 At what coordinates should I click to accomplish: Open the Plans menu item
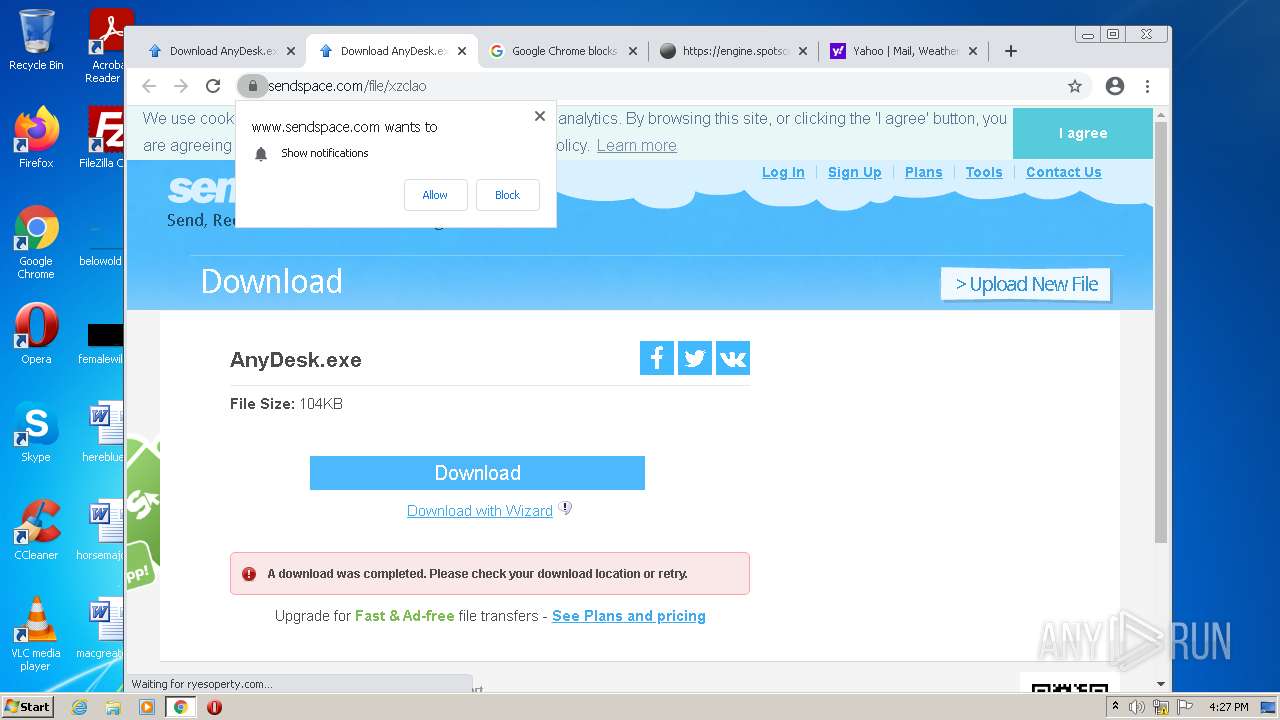[923, 172]
